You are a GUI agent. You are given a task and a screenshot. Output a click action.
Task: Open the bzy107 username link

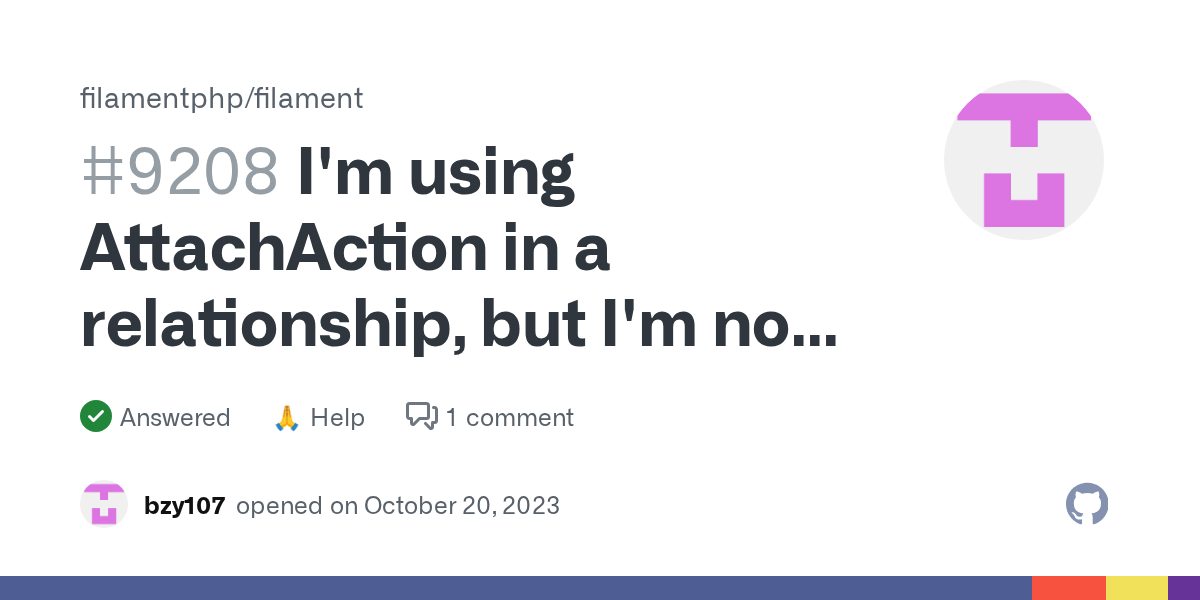pyautogui.click(x=183, y=505)
